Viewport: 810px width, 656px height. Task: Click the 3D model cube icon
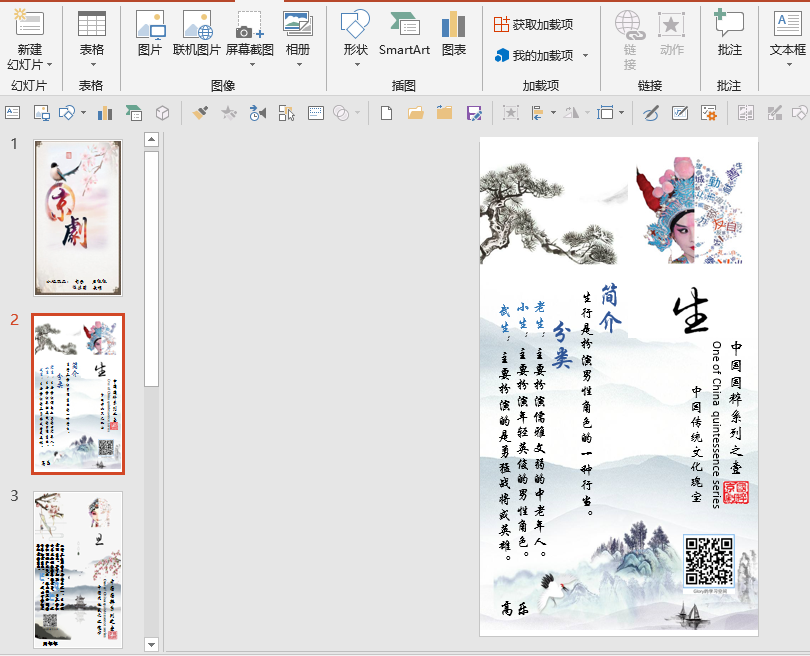coord(163,113)
